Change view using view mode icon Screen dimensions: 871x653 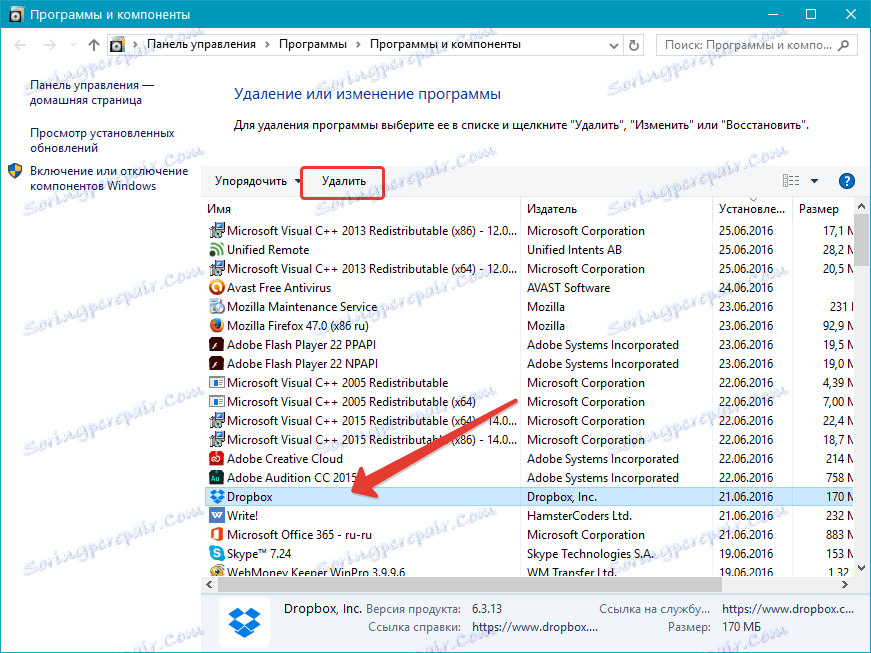click(791, 181)
